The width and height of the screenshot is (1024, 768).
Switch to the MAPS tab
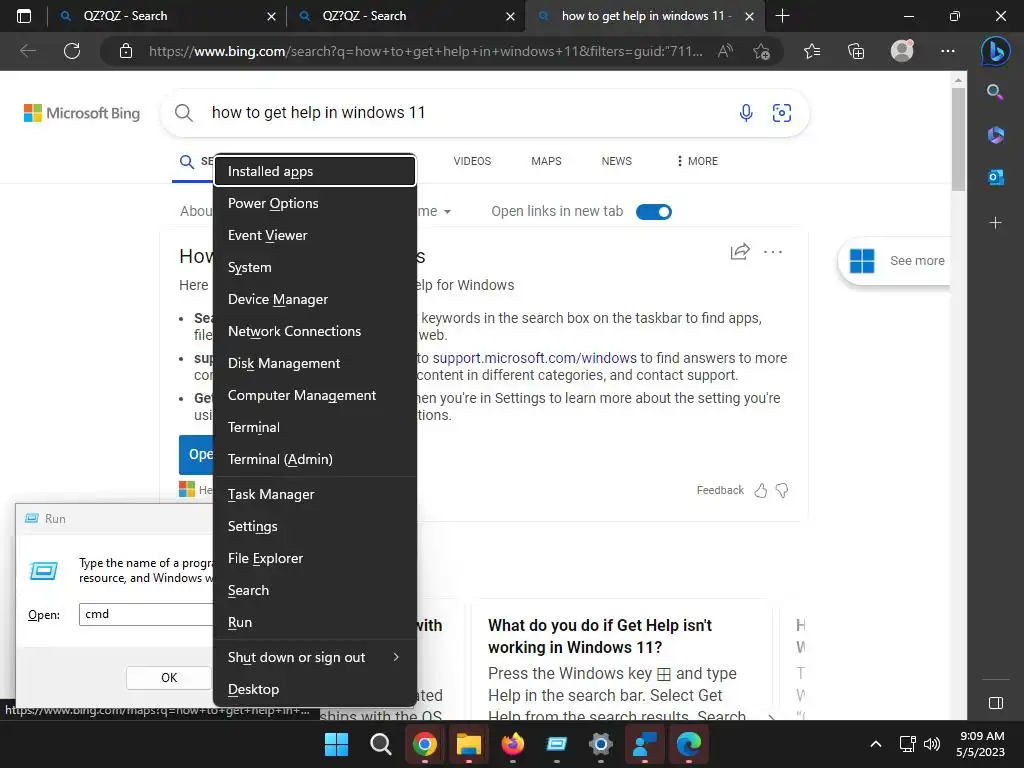pyautogui.click(x=546, y=161)
